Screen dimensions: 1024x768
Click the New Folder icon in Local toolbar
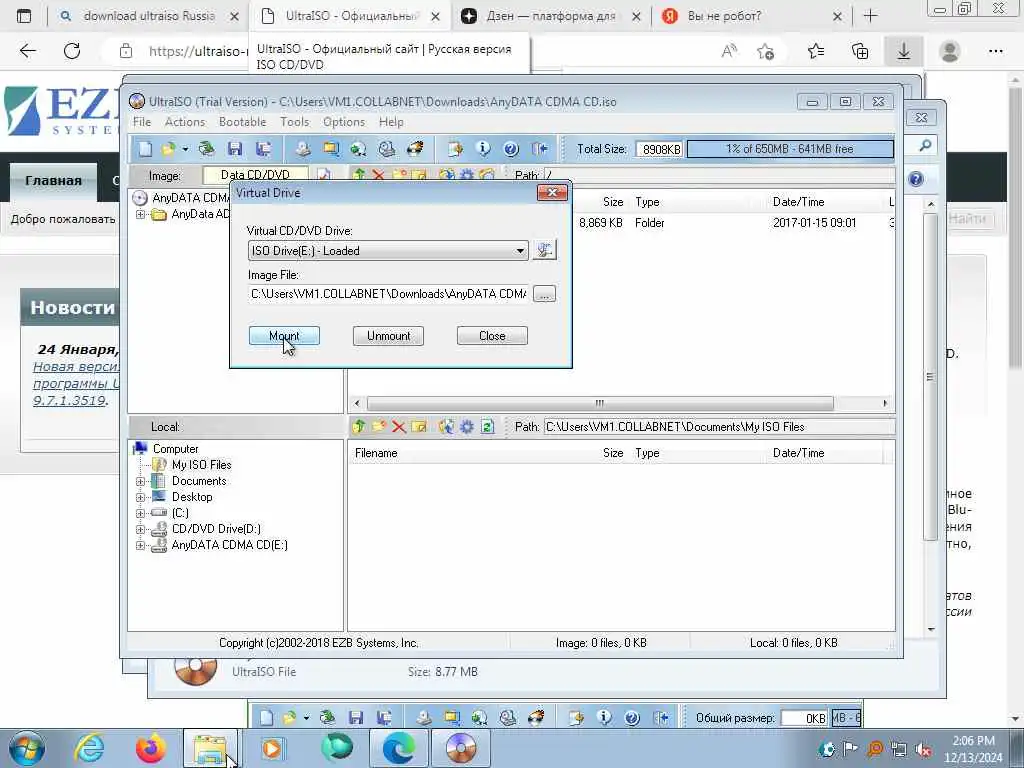(379, 427)
